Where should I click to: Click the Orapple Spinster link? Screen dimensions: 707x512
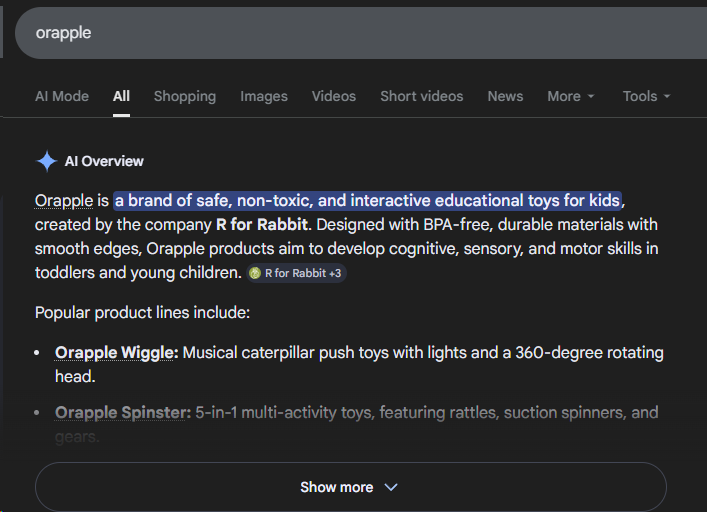tap(122, 412)
